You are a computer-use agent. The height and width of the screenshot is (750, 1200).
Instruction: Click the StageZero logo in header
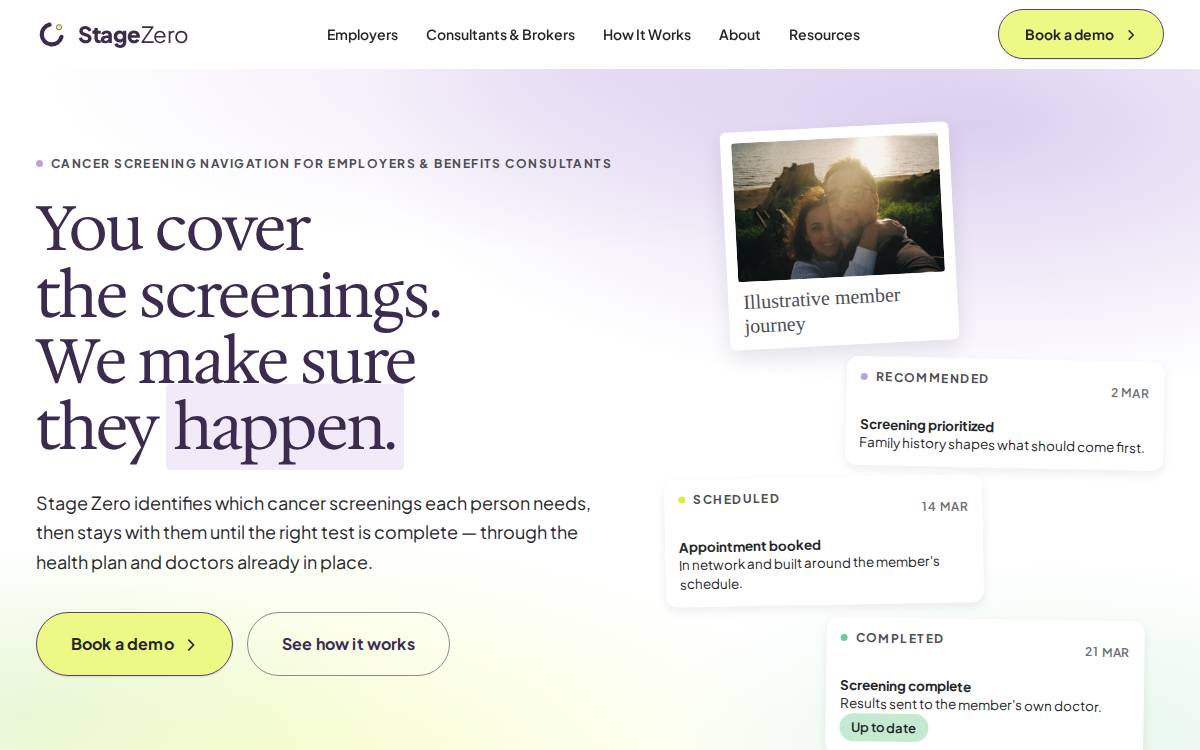(x=113, y=35)
